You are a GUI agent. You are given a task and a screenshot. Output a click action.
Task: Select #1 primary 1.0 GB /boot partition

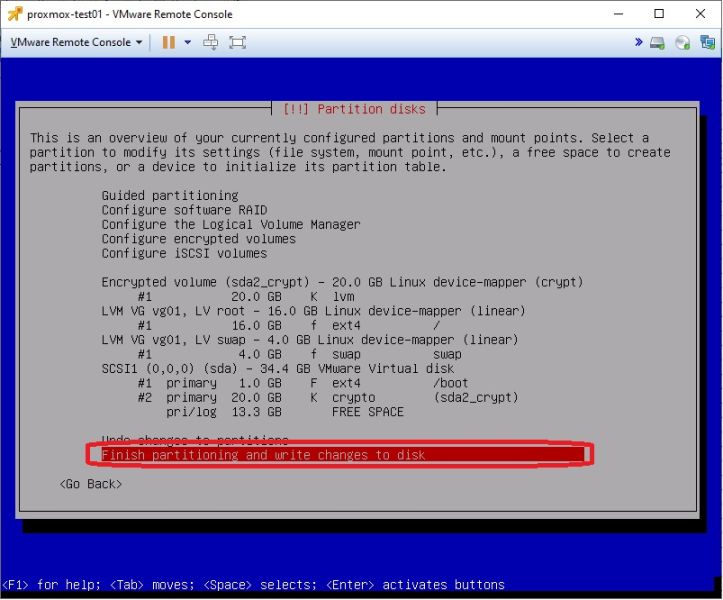(x=302, y=383)
